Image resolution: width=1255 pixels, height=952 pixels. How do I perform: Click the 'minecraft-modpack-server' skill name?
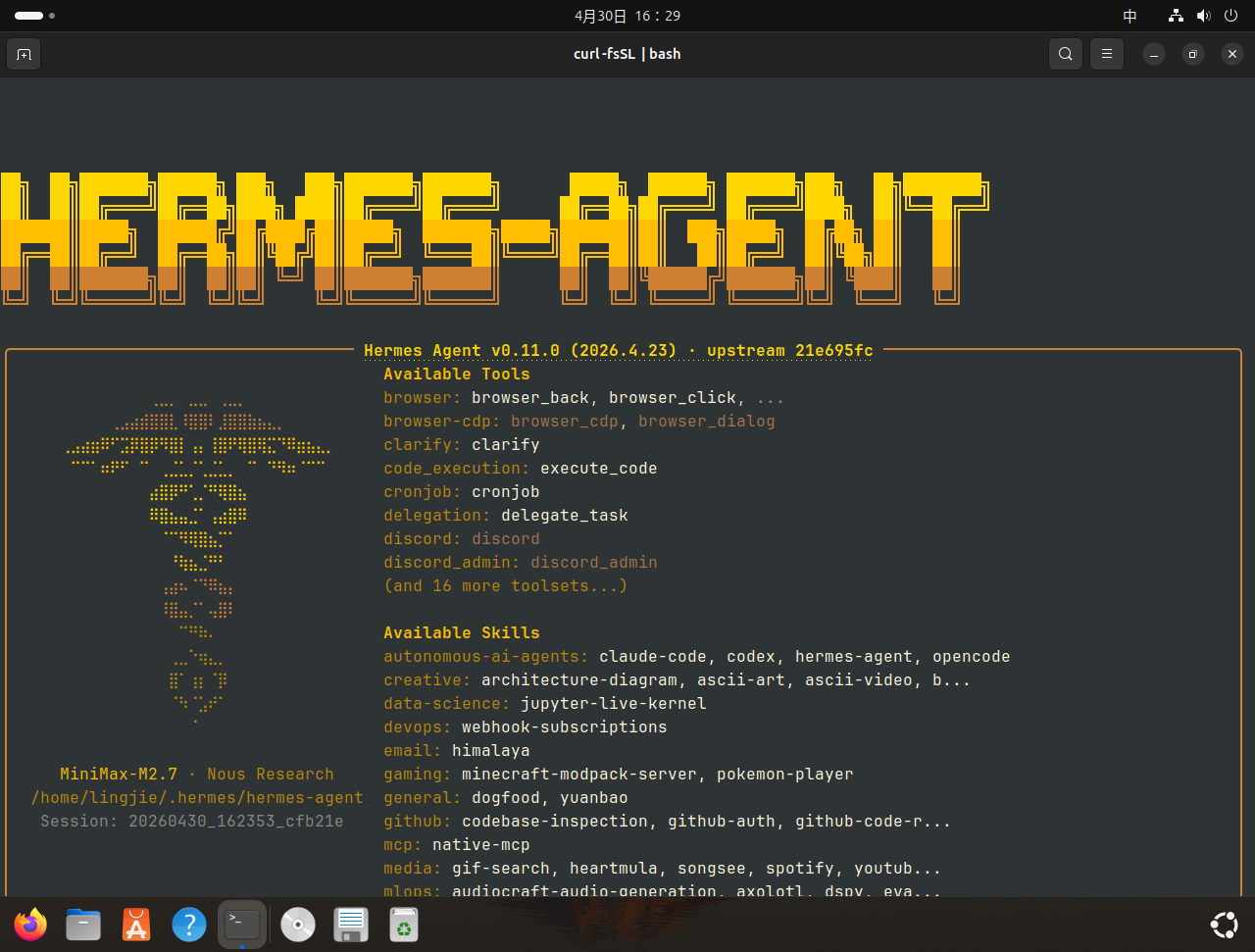click(579, 774)
